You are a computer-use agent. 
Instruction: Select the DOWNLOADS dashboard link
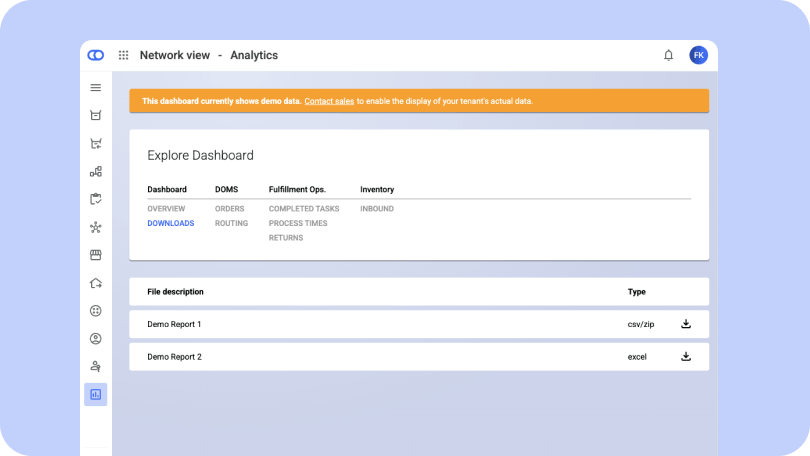(x=170, y=223)
